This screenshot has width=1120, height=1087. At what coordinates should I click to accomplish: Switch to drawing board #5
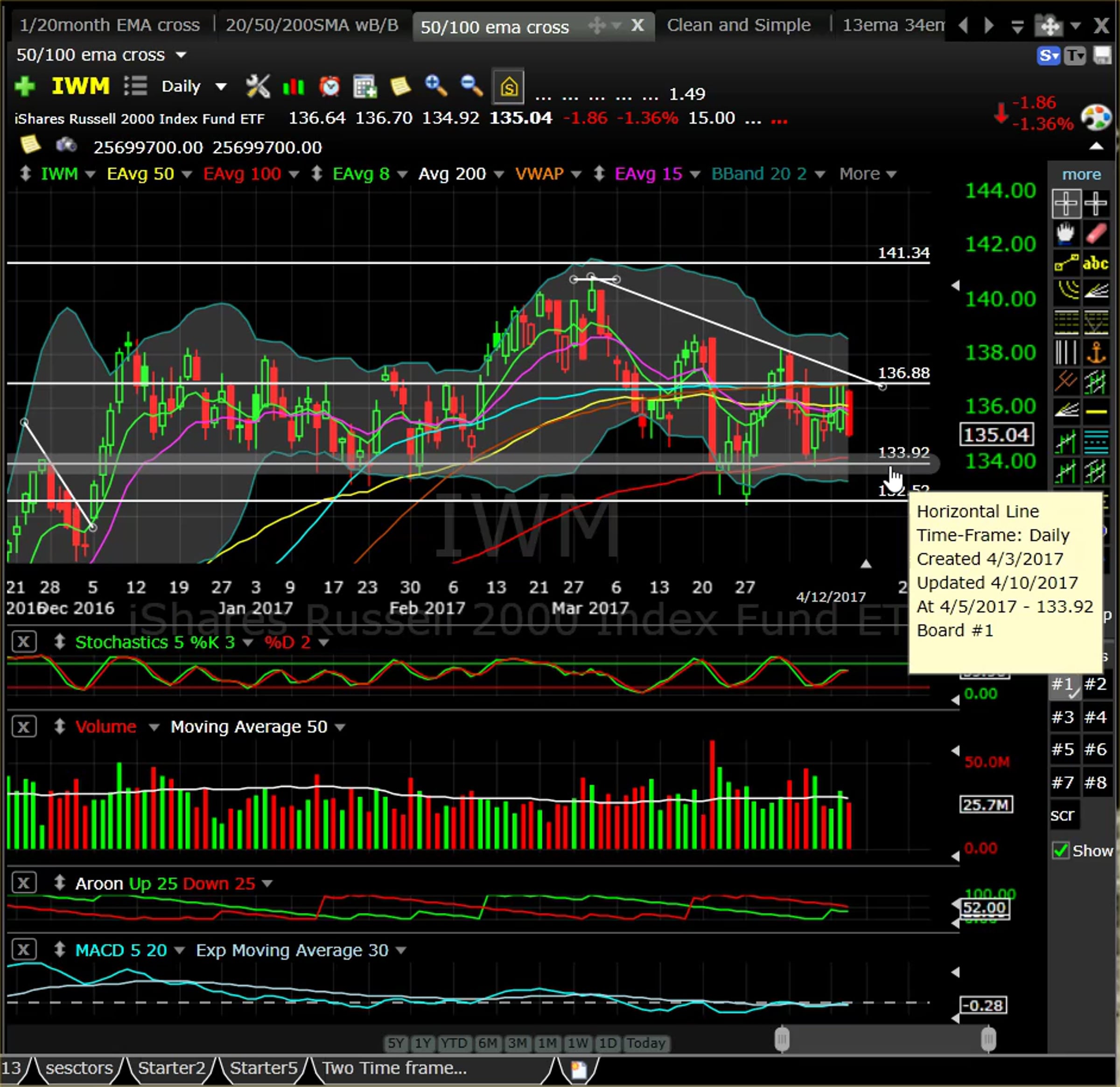(x=1063, y=749)
